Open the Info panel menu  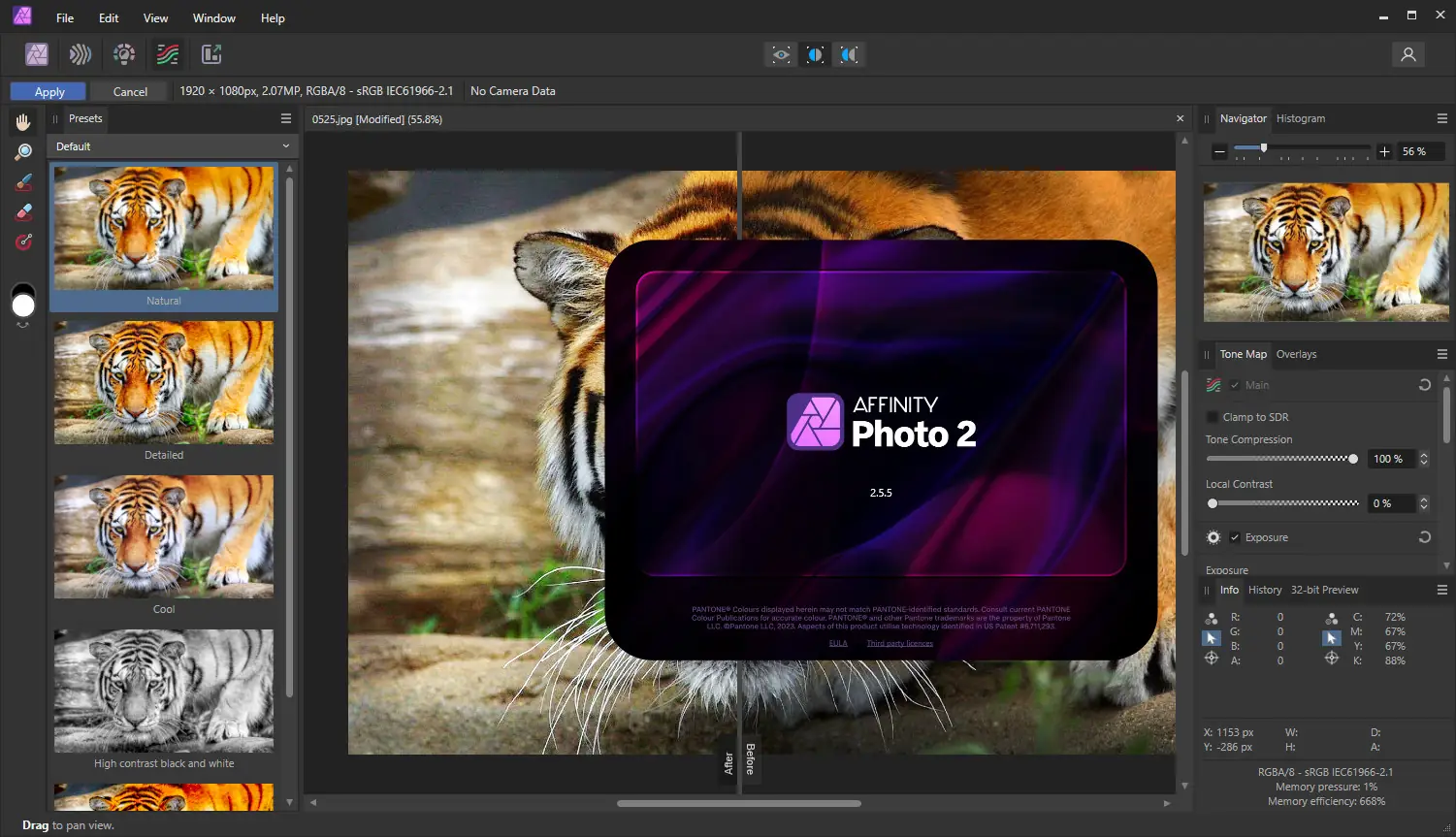tap(1442, 590)
